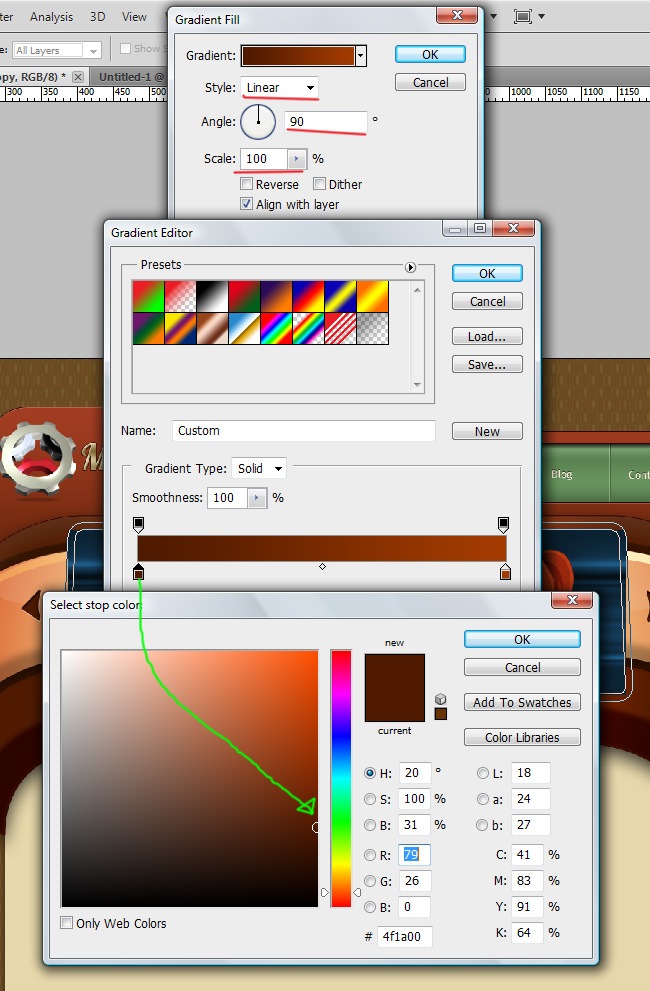Open the 3D menu

97,16
